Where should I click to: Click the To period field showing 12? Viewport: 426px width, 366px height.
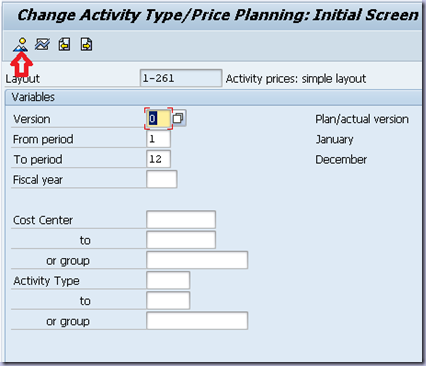[x=158, y=159]
